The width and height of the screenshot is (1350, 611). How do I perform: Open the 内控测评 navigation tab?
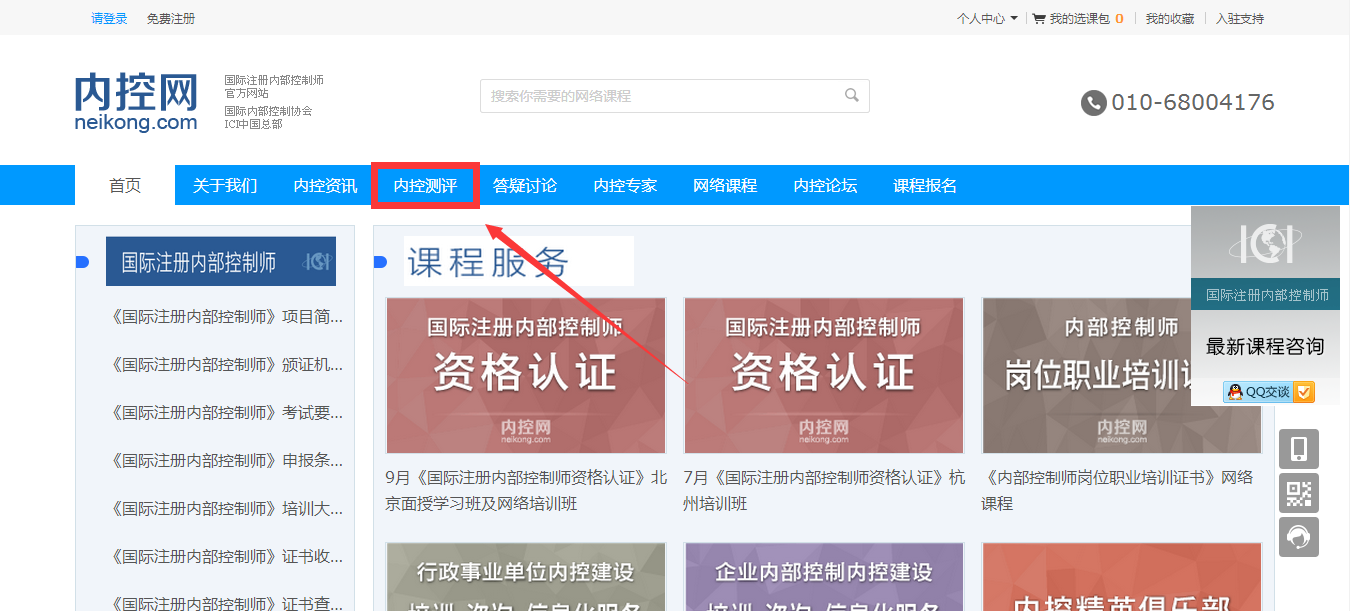tap(425, 186)
